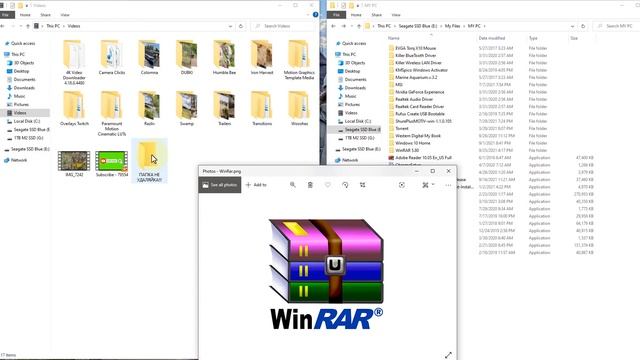This screenshot has width=640, height=360.
Task: Open Home tab in MY PC window
Action: pyautogui.click(x=356, y=15)
